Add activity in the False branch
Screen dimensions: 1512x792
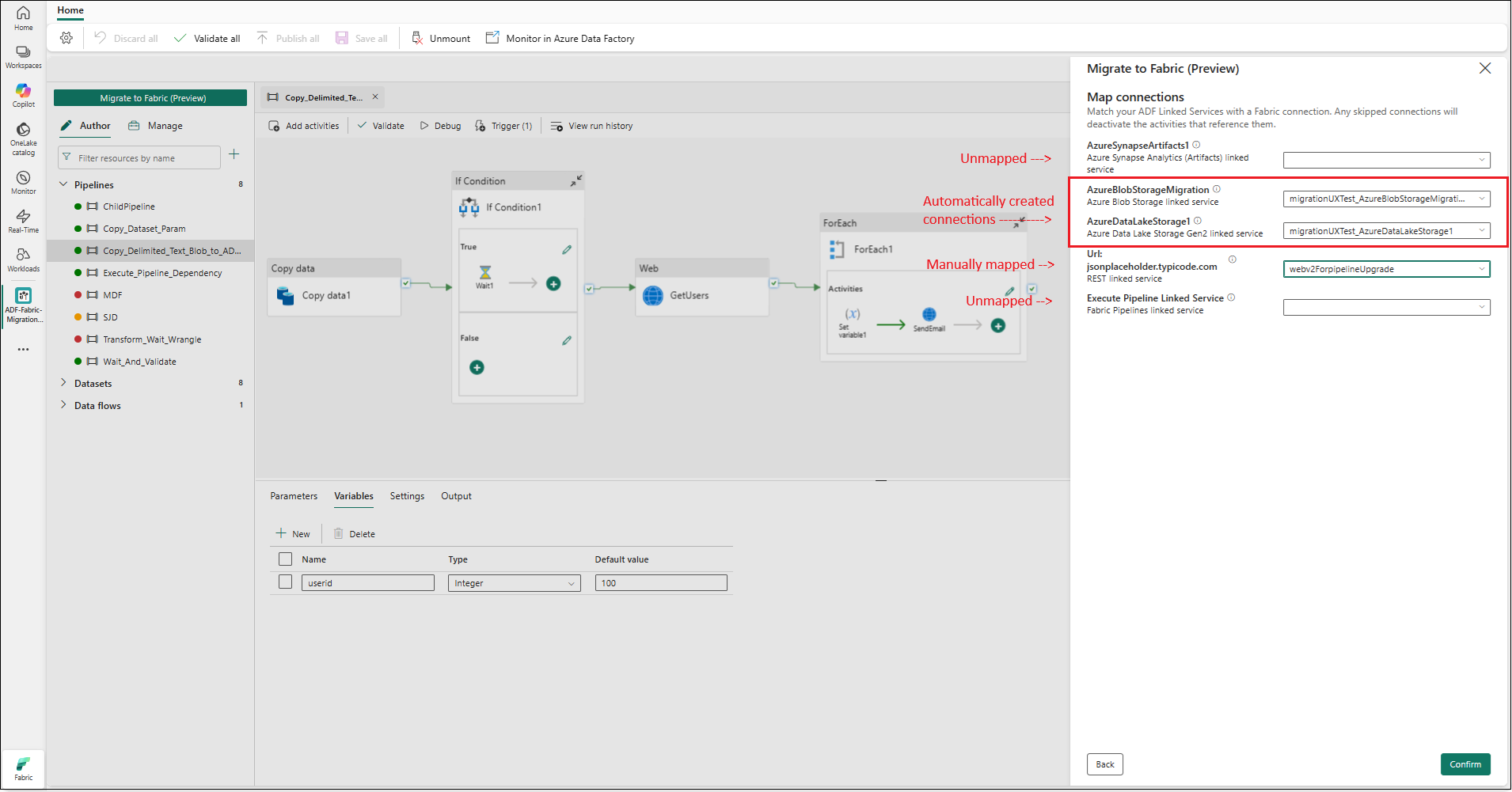pyautogui.click(x=477, y=367)
